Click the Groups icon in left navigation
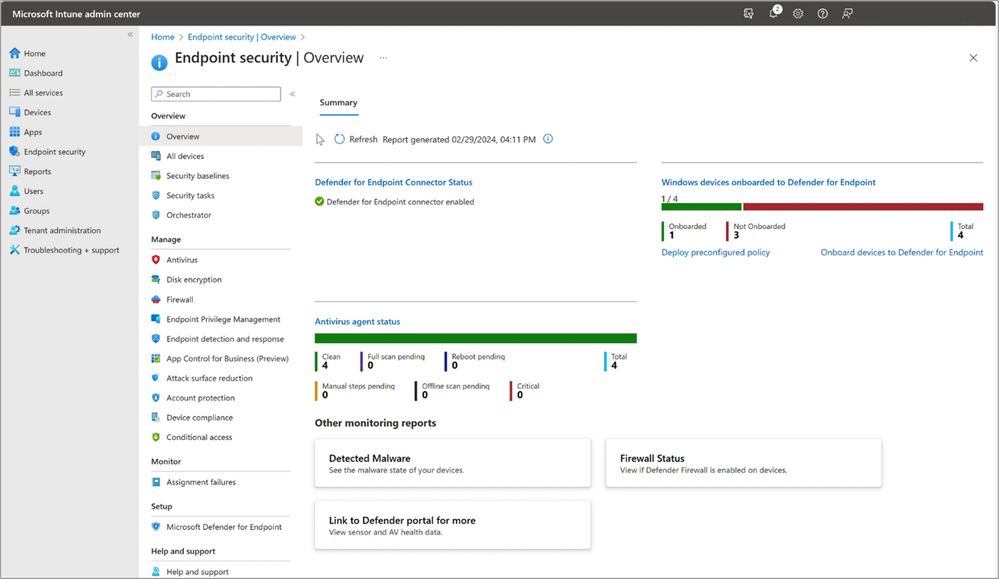The width and height of the screenshot is (999, 579). click(x=15, y=211)
